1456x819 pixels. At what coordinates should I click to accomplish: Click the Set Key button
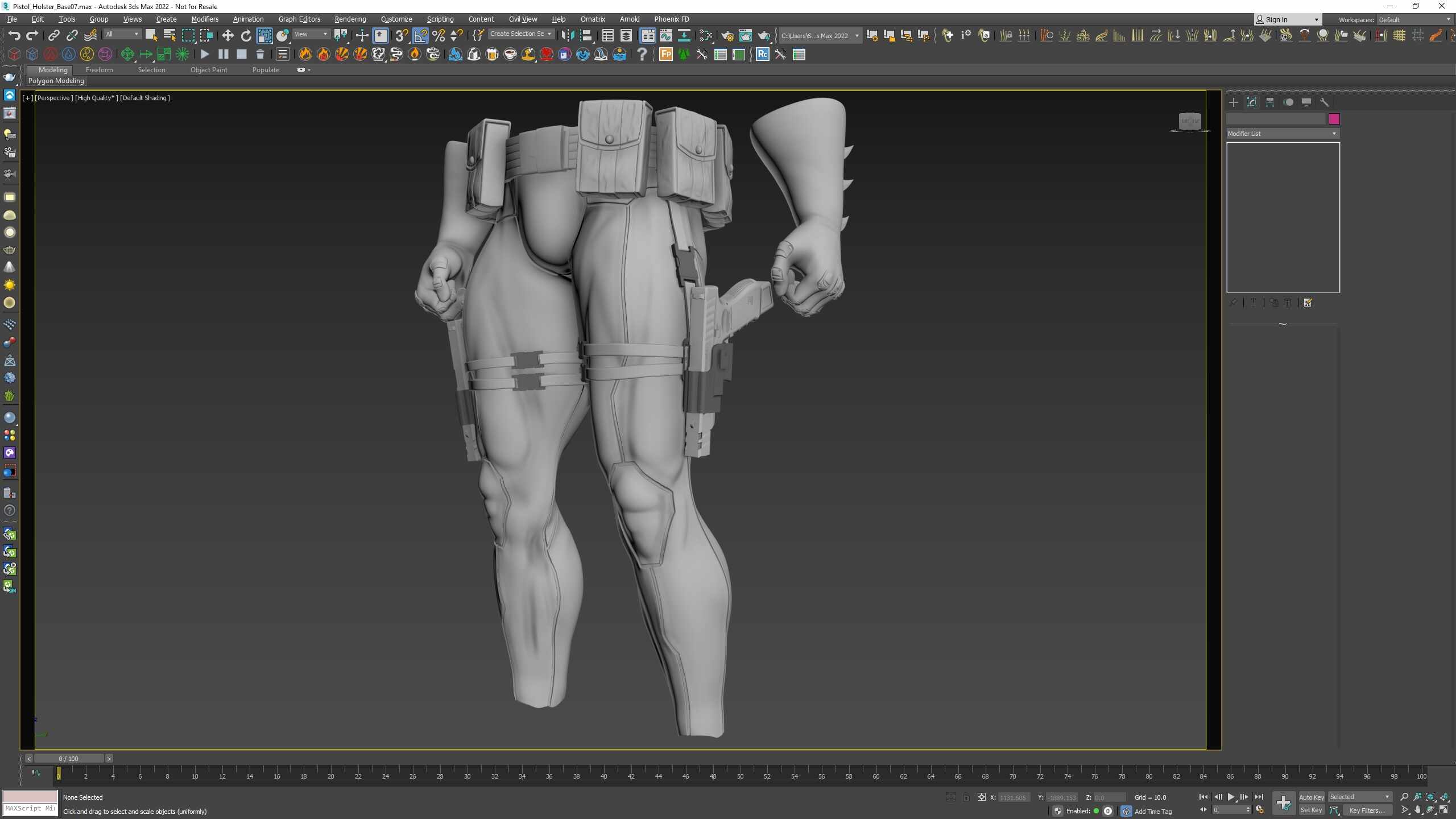tap(1312, 810)
